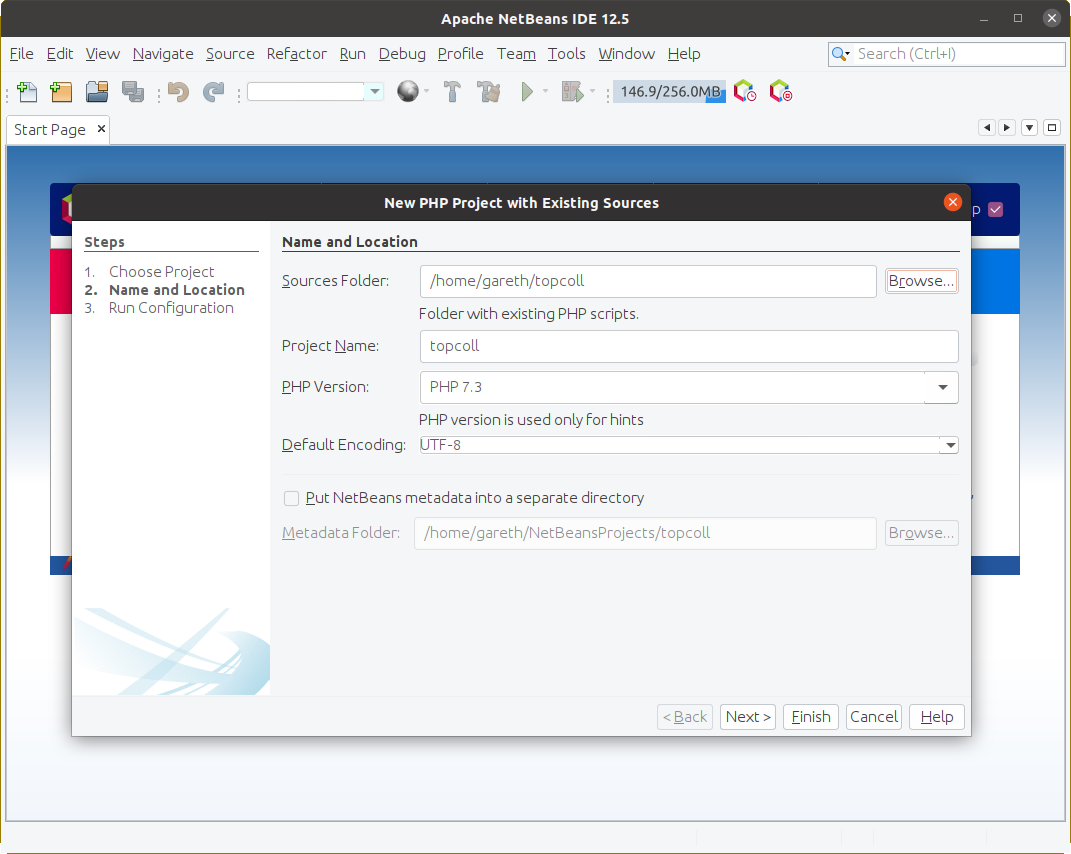Expand Debug Project dropdown arrow
Screen dimensions: 1071x854
point(592,91)
